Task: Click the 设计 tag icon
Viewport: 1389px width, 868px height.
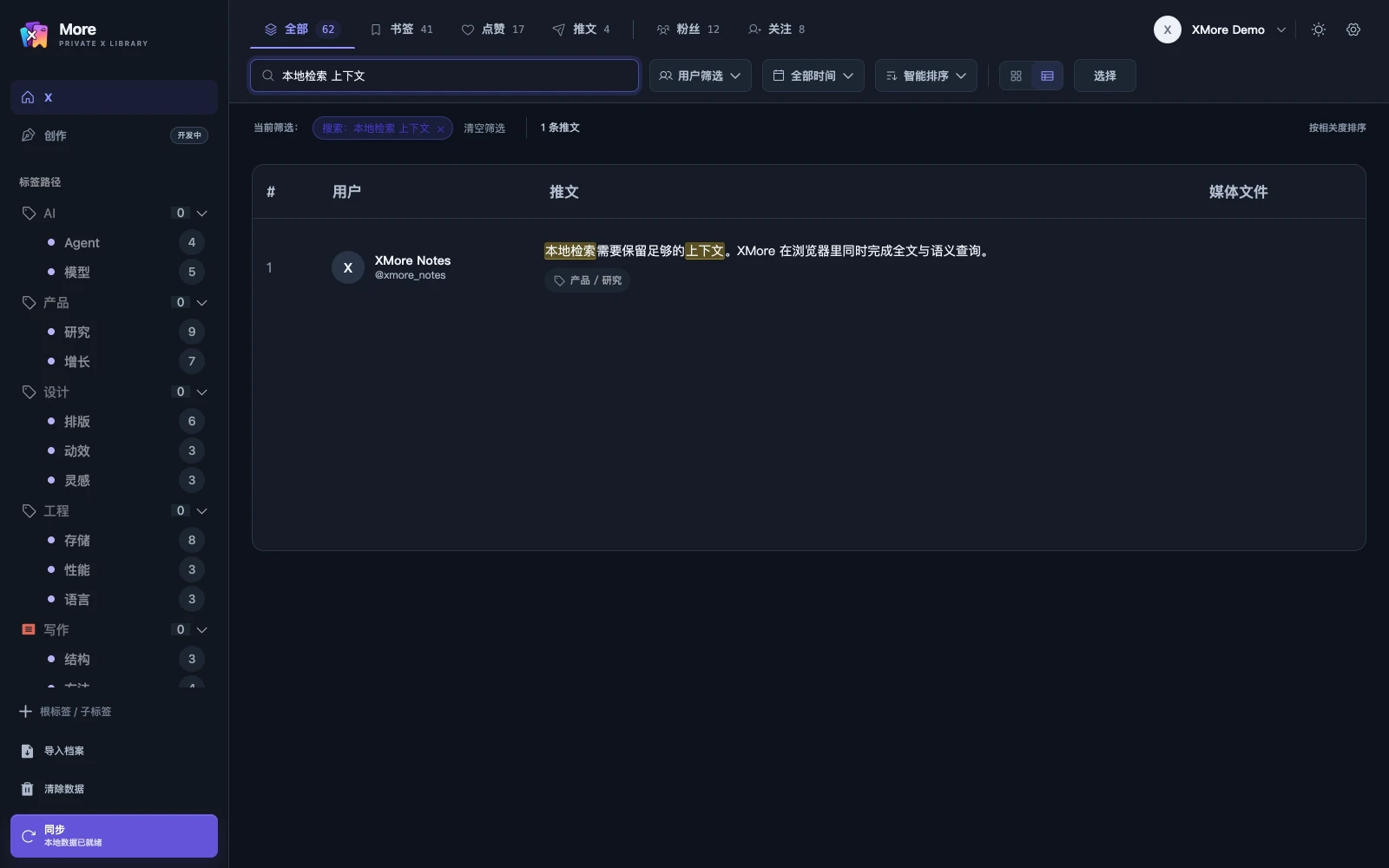Action: [29, 392]
